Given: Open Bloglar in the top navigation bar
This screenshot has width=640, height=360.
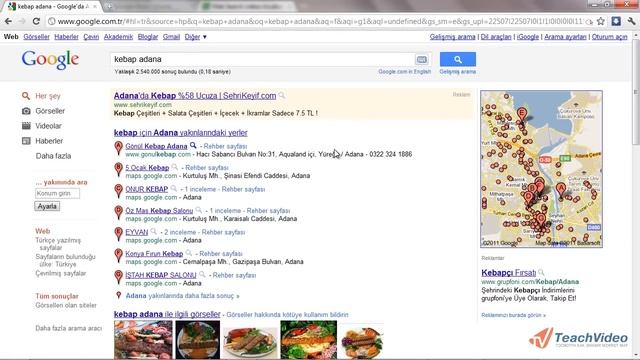Looking at the screenshot, I should click(x=147, y=37).
